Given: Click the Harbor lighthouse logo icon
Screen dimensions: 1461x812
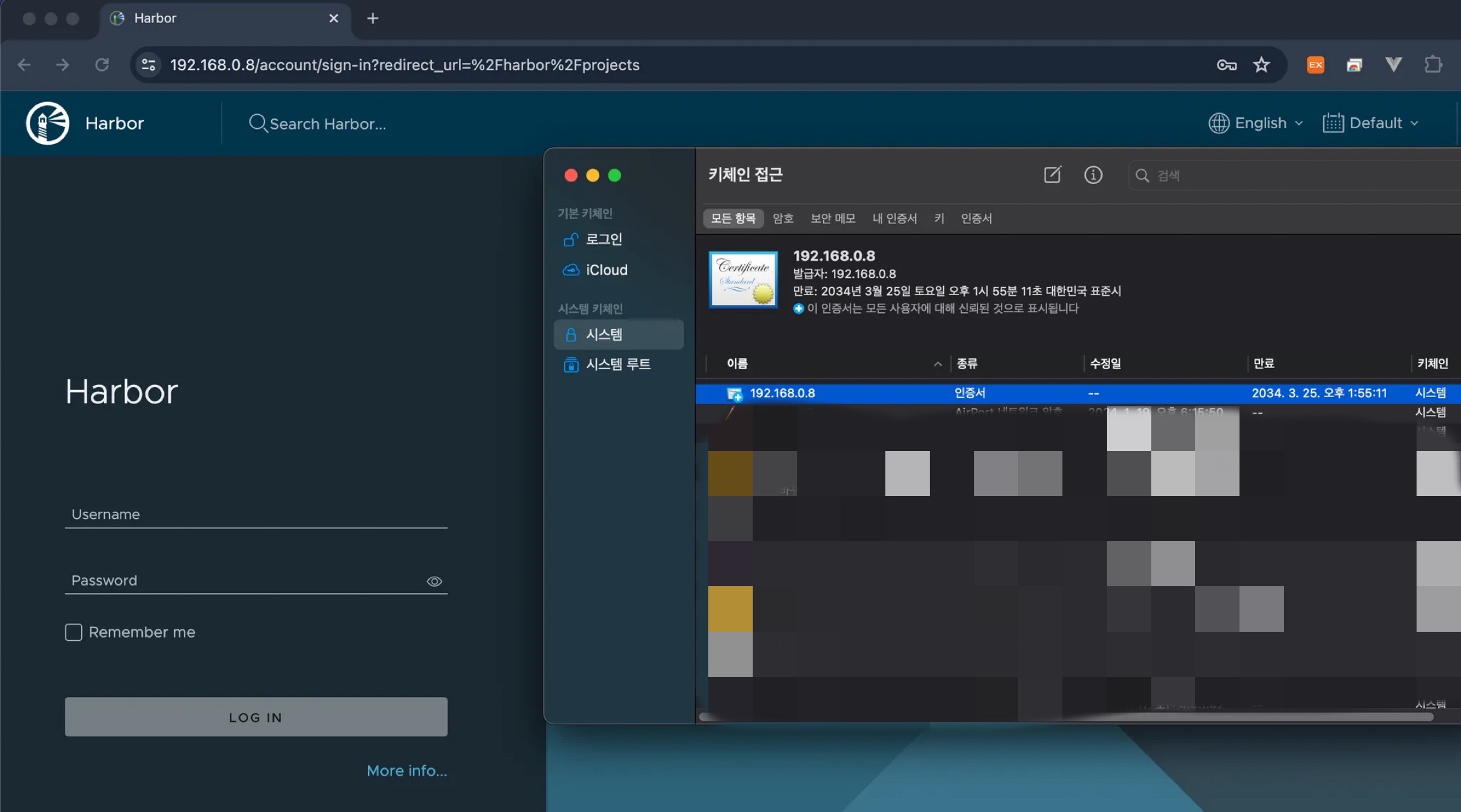Looking at the screenshot, I should [x=48, y=123].
